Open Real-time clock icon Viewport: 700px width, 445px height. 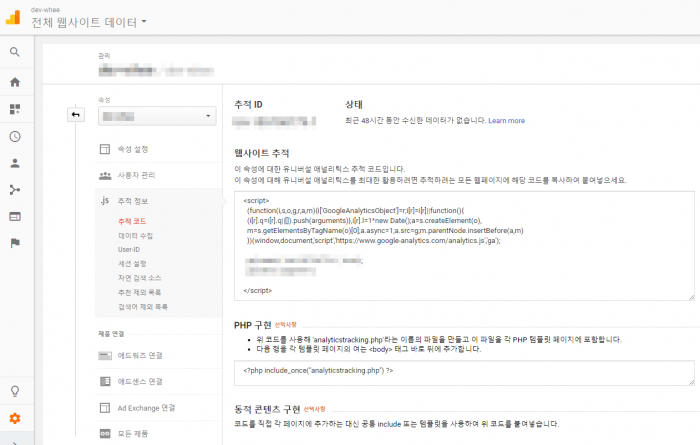(x=15, y=136)
